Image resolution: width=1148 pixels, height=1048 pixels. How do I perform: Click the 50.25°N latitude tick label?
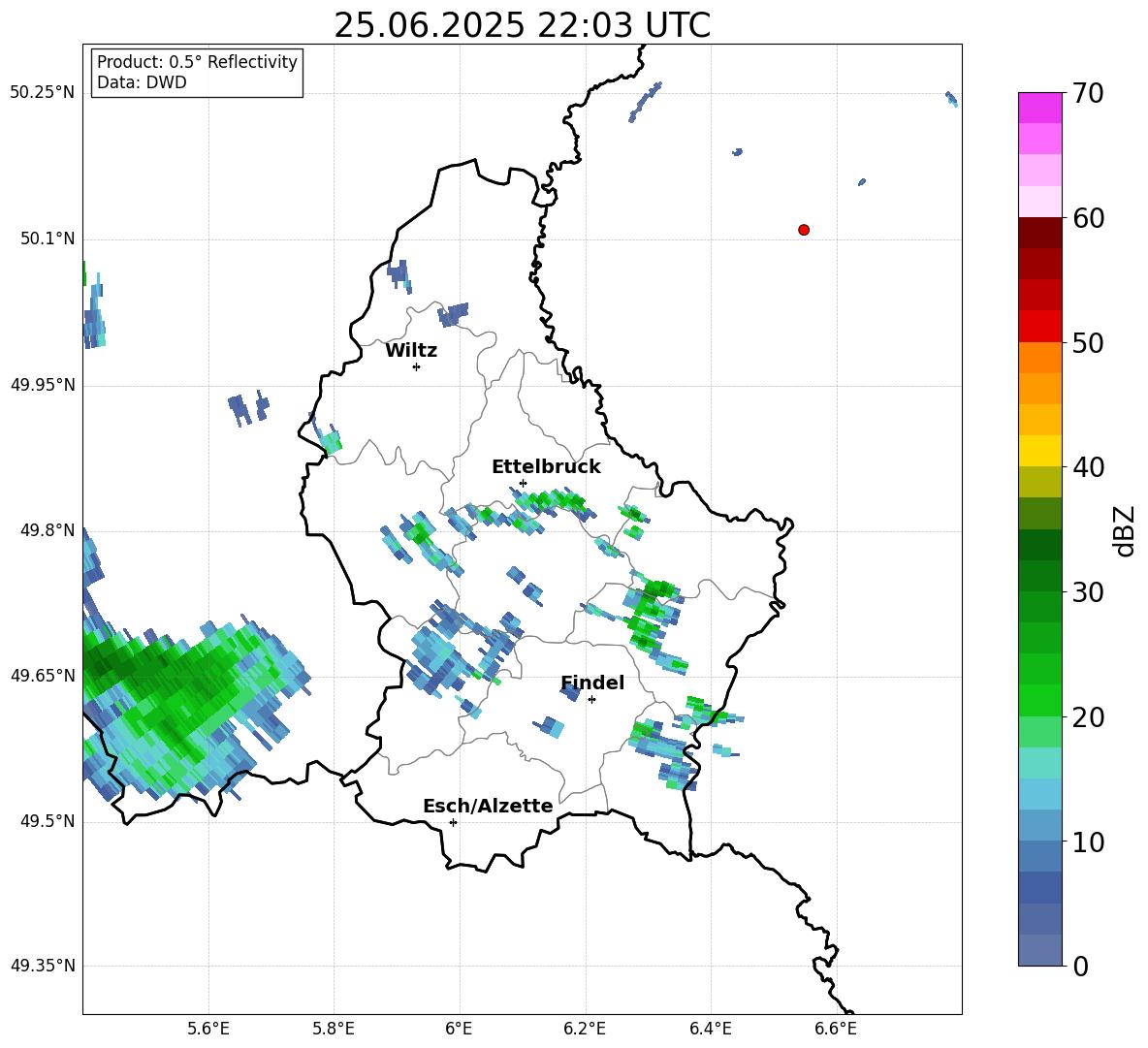tap(43, 93)
